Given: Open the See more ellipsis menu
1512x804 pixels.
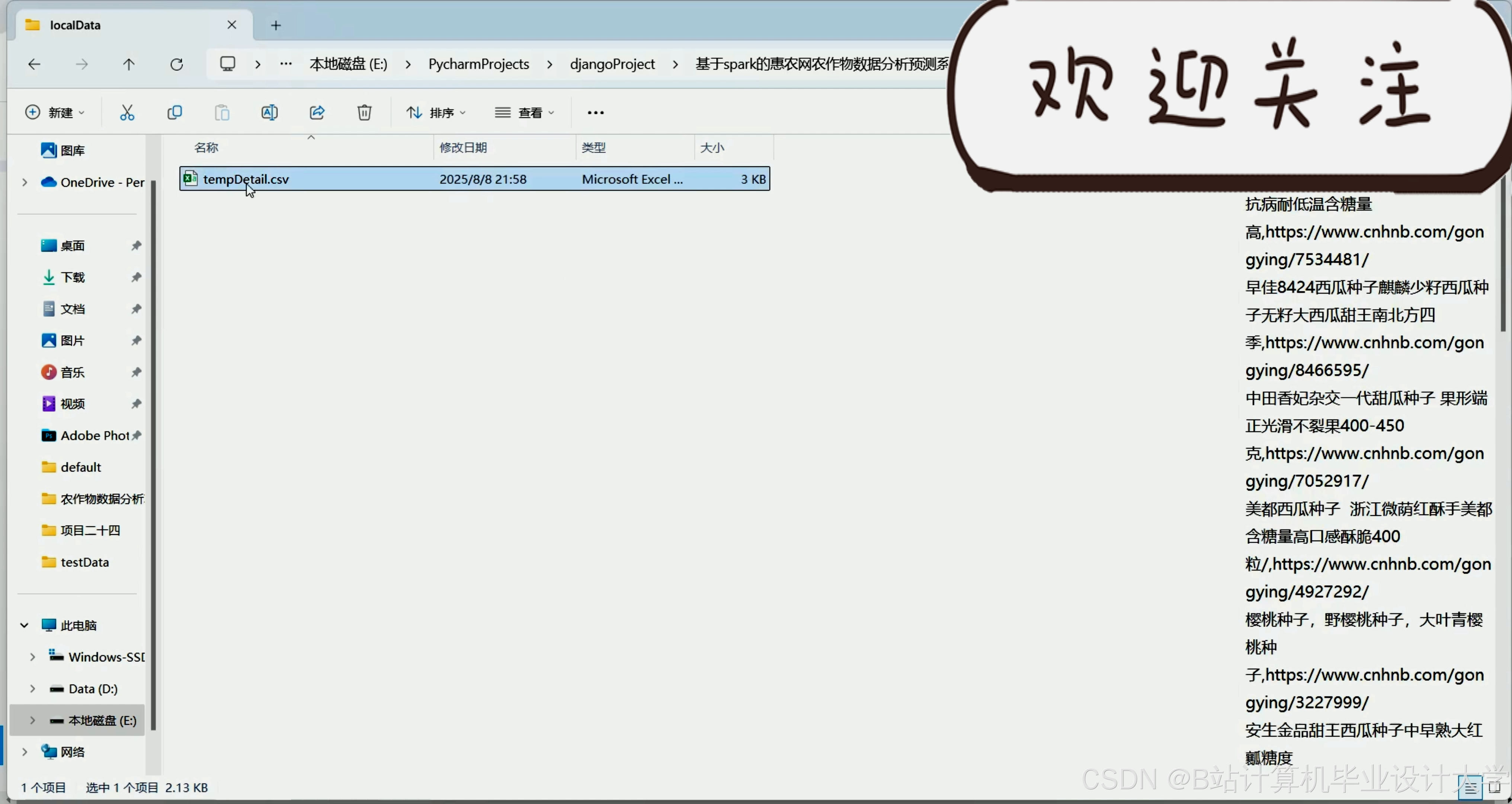Looking at the screenshot, I should coord(595,112).
